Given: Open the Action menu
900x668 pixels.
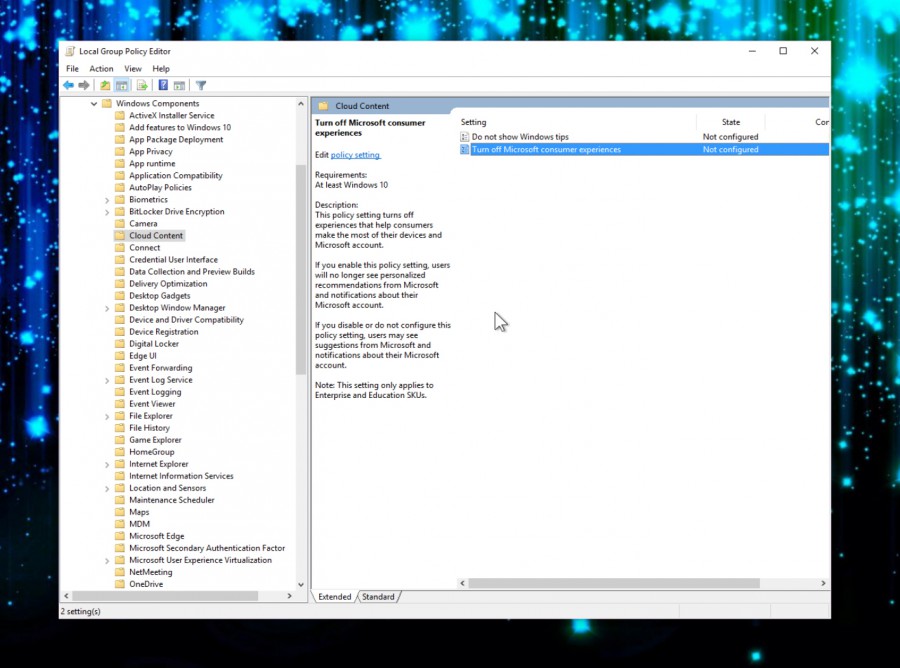Looking at the screenshot, I should (x=101, y=68).
